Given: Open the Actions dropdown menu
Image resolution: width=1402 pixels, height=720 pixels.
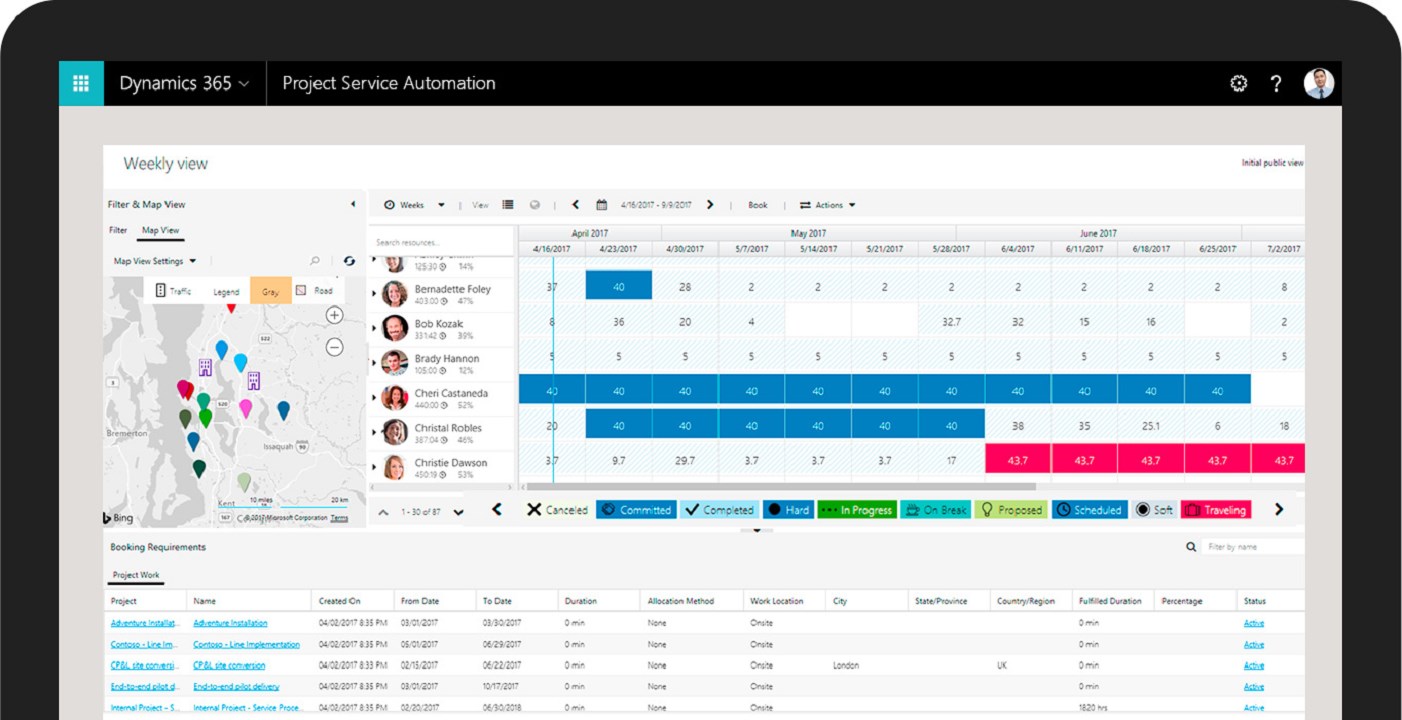Looking at the screenshot, I should tap(828, 205).
